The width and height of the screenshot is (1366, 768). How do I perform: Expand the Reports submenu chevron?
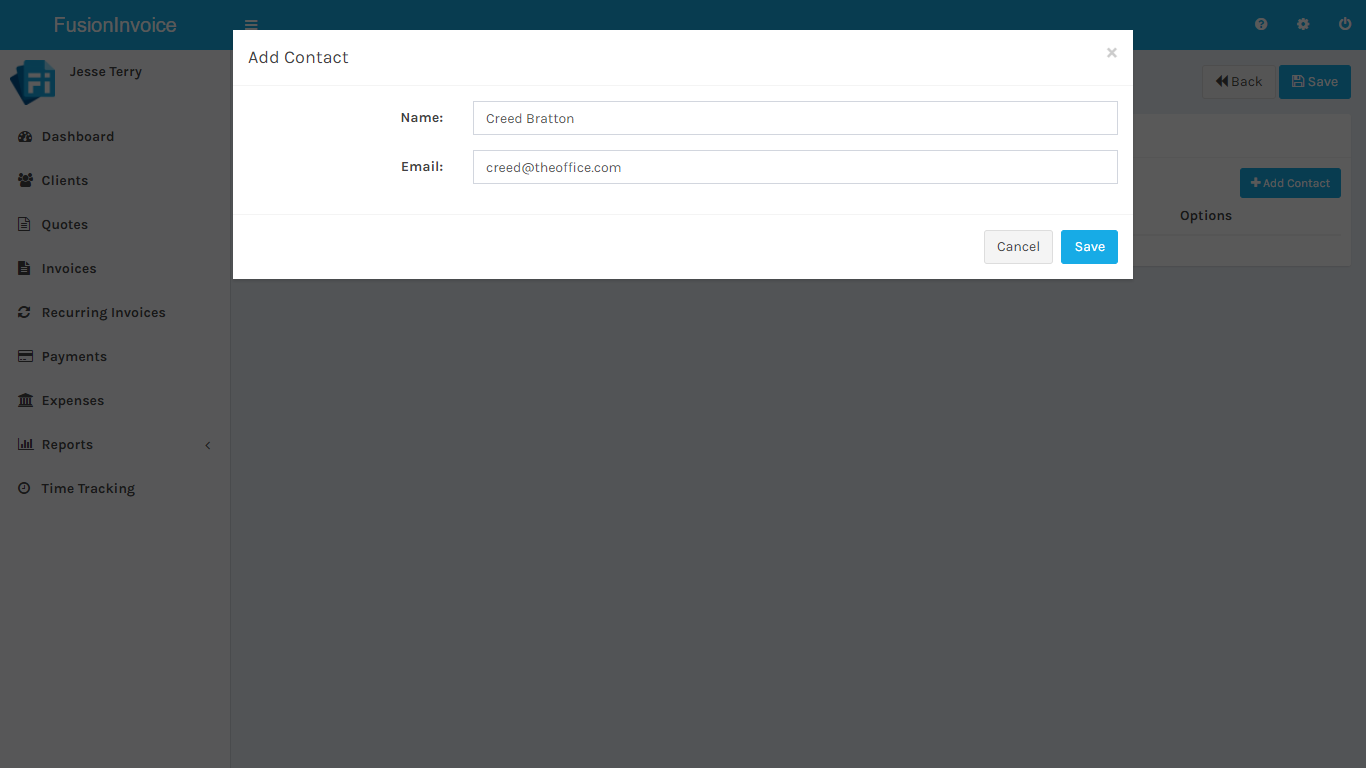pos(208,445)
